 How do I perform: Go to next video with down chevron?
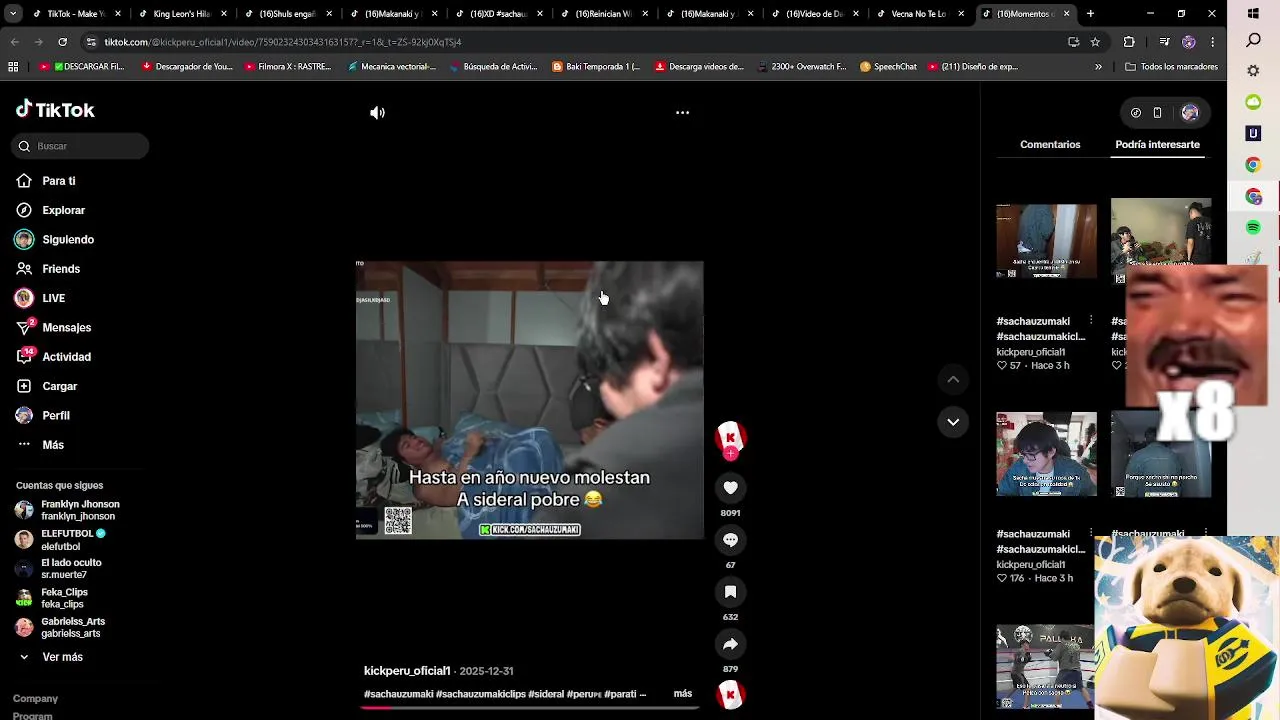[953, 422]
